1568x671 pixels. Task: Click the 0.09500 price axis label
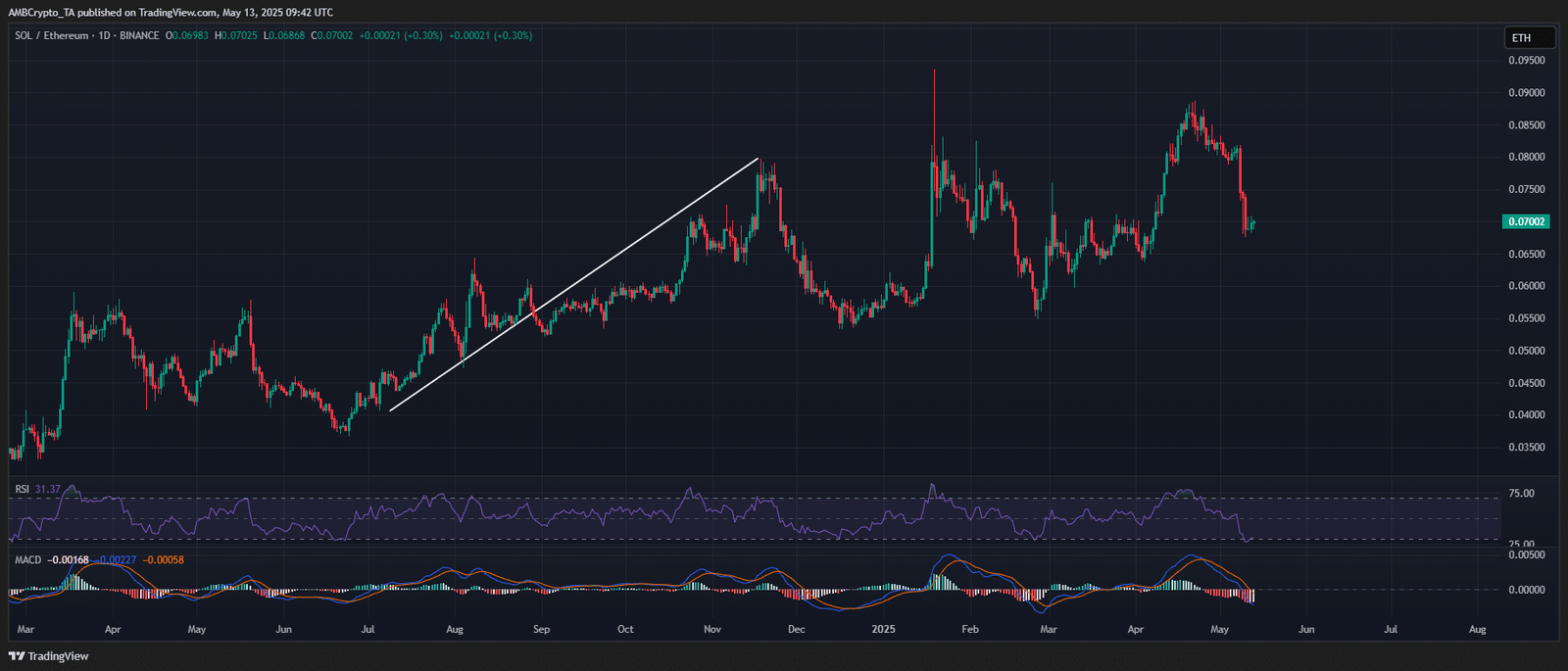tap(1527, 60)
